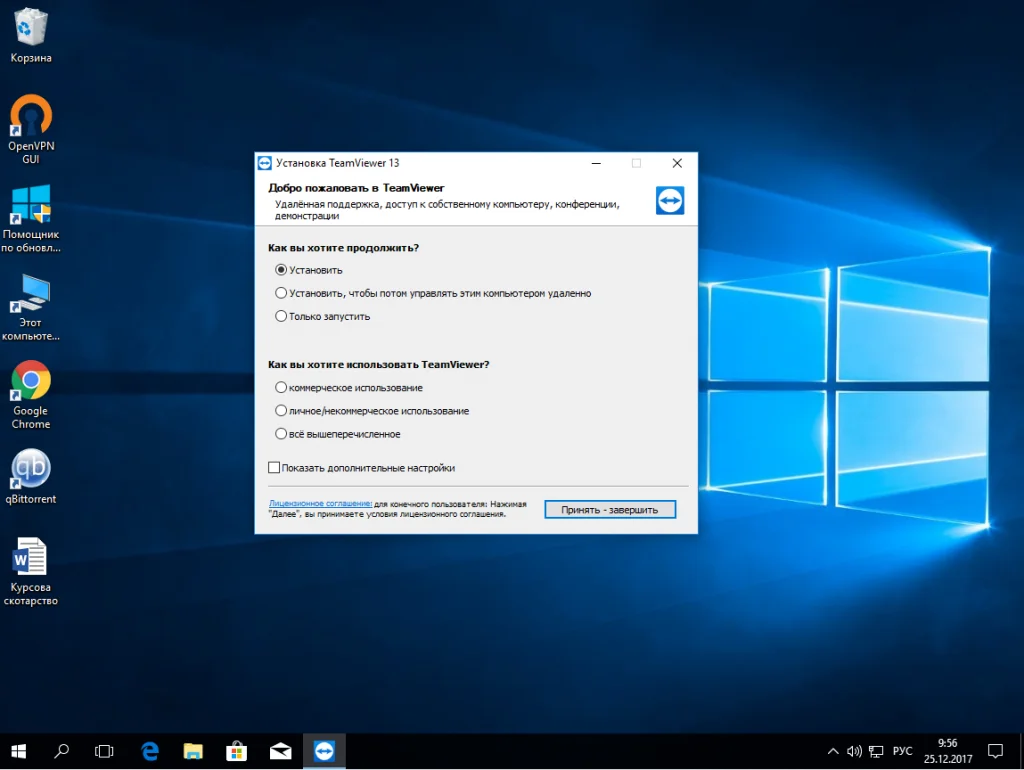
Task: Enable Показать дополнительные настройки checkbox
Action: [x=275, y=467]
